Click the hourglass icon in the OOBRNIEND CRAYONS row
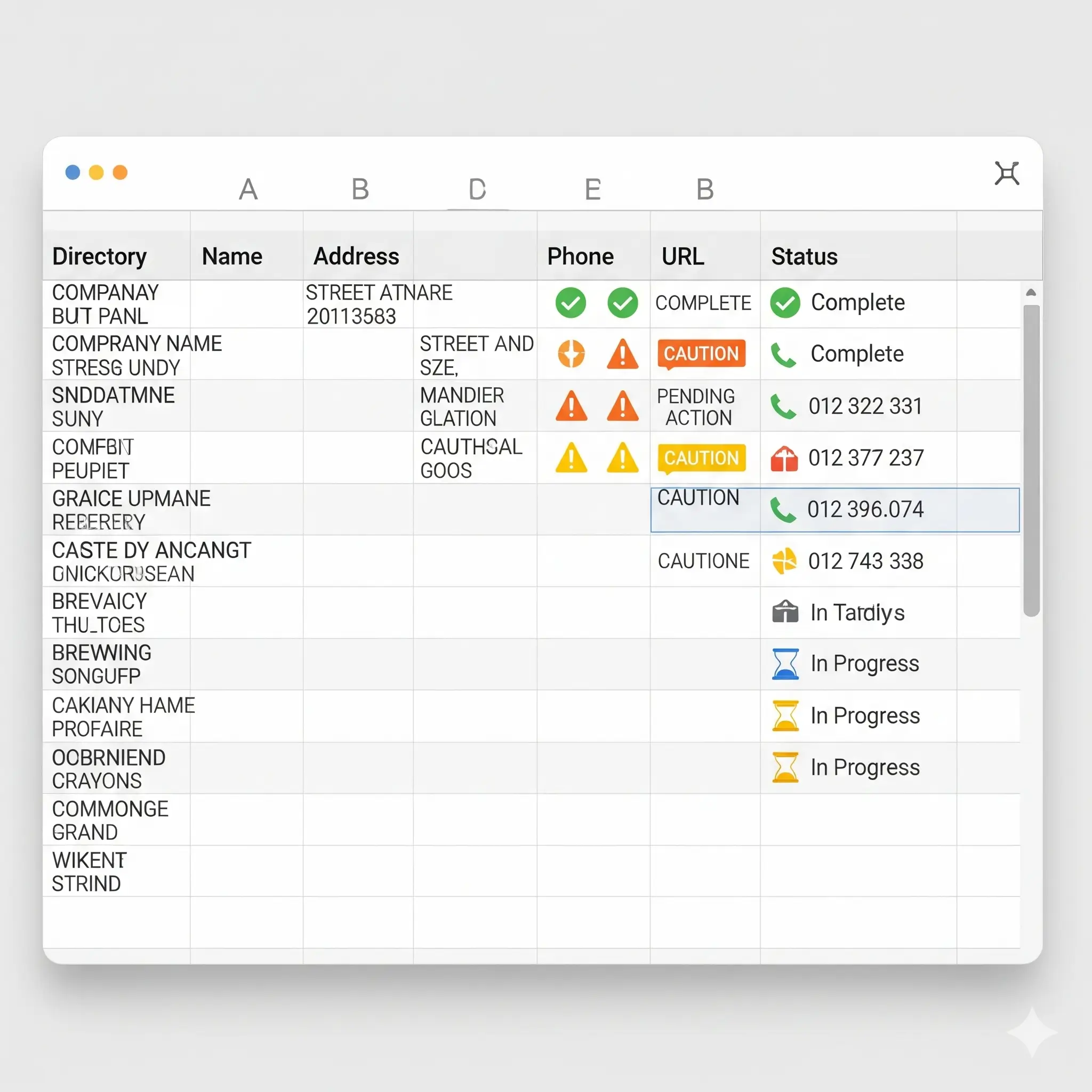This screenshot has width=1092, height=1092. (785, 767)
